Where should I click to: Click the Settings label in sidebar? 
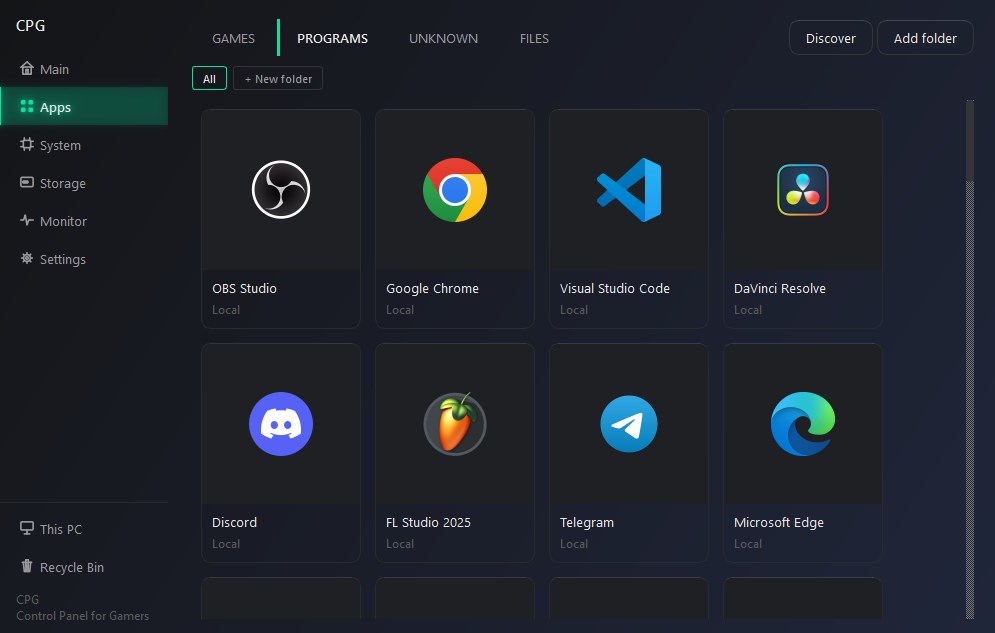[x=63, y=260]
